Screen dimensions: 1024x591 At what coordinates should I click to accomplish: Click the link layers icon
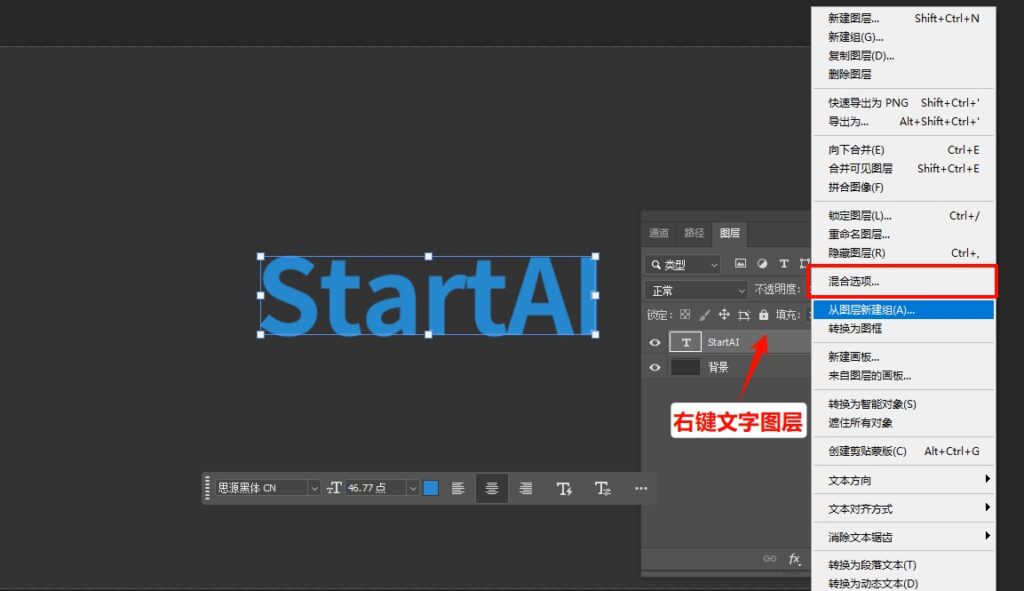coord(769,559)
